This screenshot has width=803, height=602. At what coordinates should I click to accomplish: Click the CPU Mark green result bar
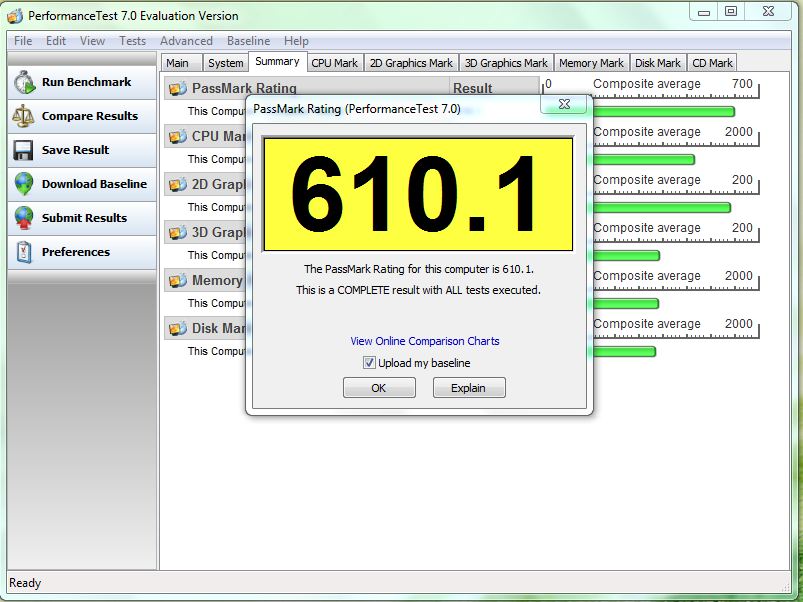[x=644, y=160]
